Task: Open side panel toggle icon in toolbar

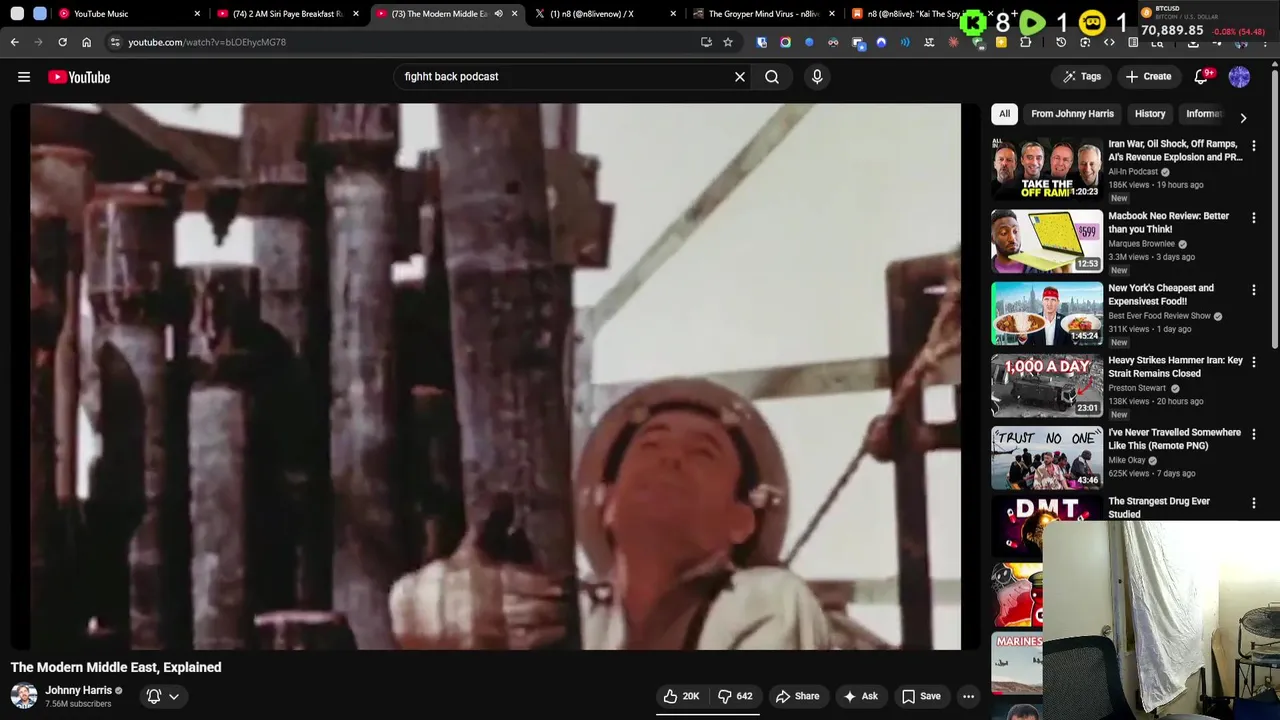Action: 1133,42
